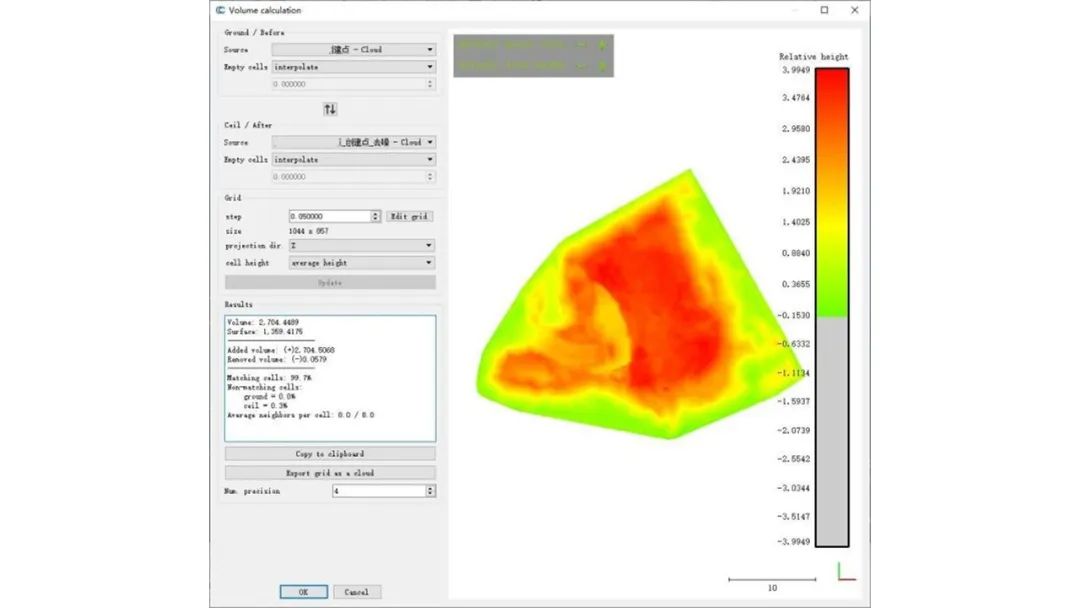Click the CloudCompare logo in title bar

coord(220,10)
